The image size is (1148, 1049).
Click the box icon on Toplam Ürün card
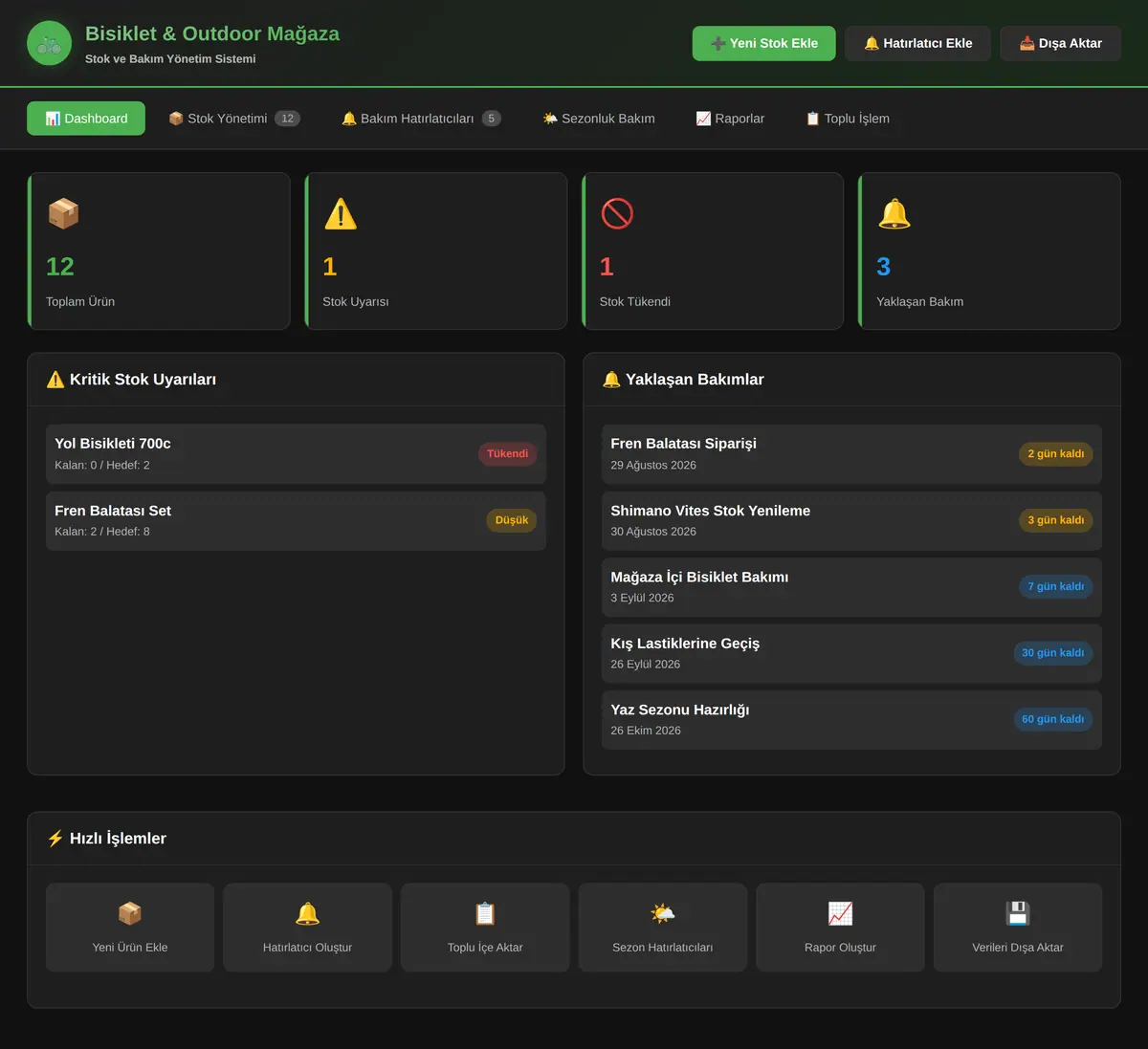(63, 213)
